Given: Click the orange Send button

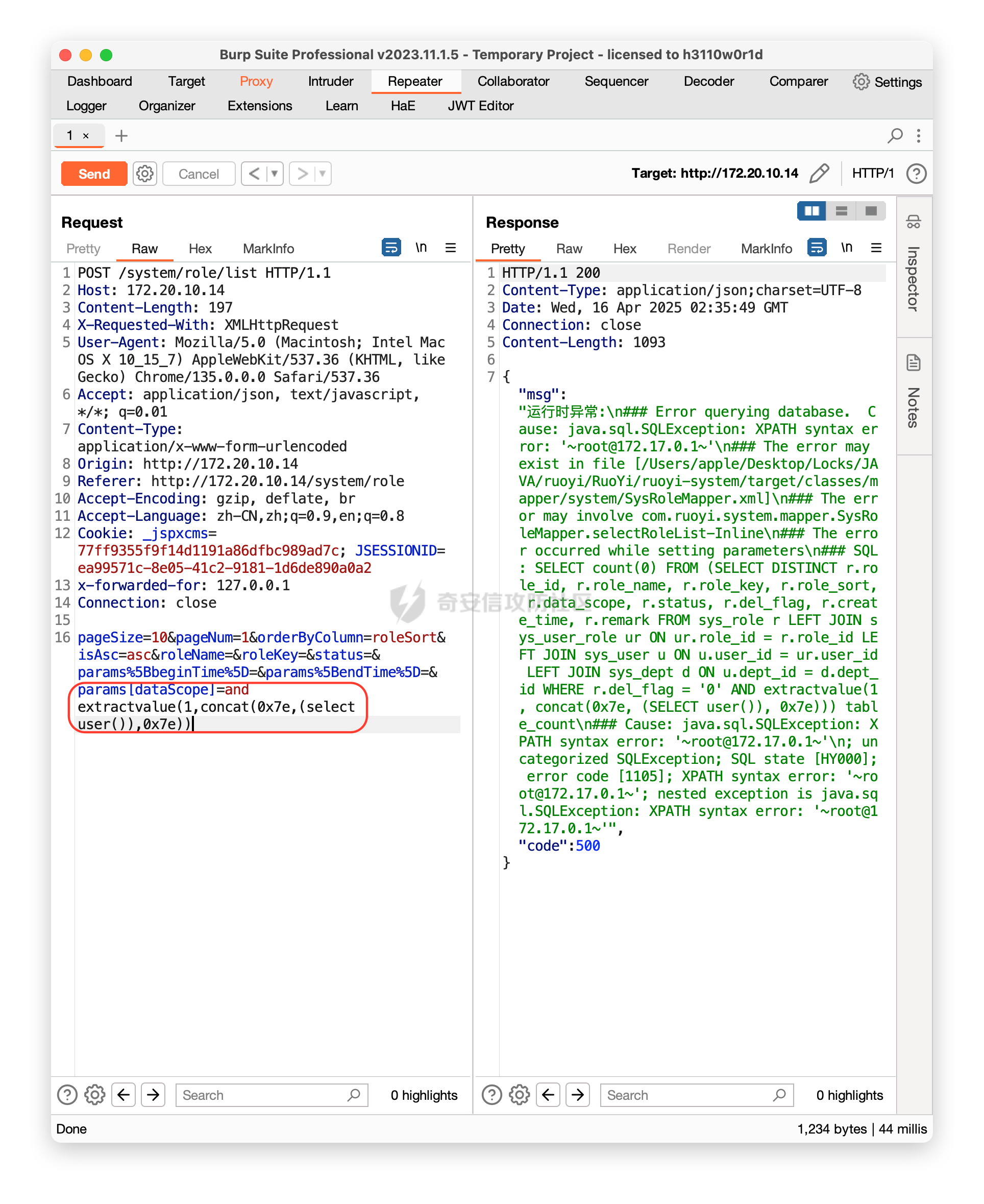Looking at the screenshot, I should [94, 174].
